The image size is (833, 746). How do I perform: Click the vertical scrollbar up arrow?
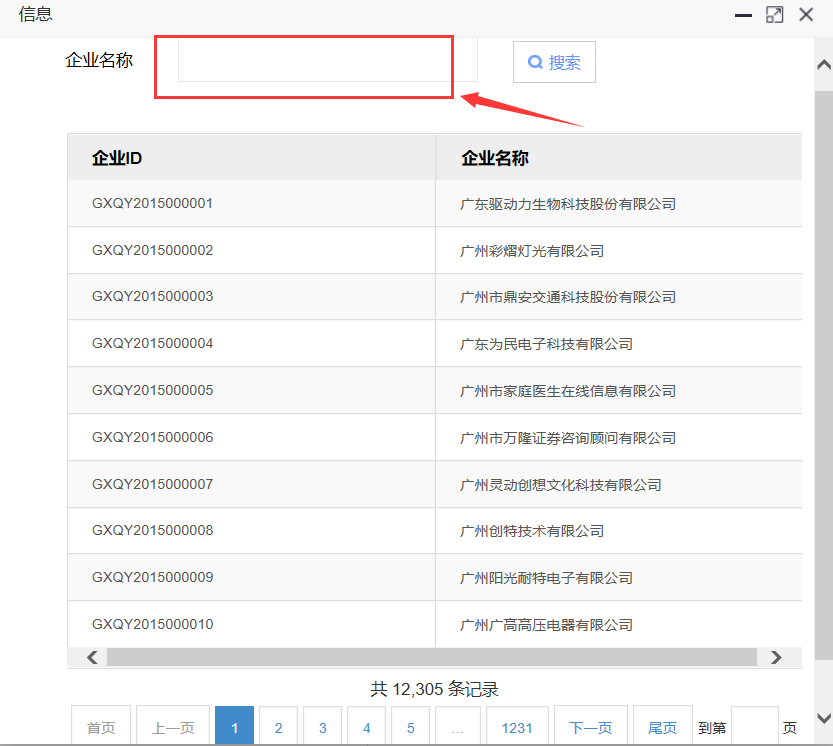(x=824, y=65)
